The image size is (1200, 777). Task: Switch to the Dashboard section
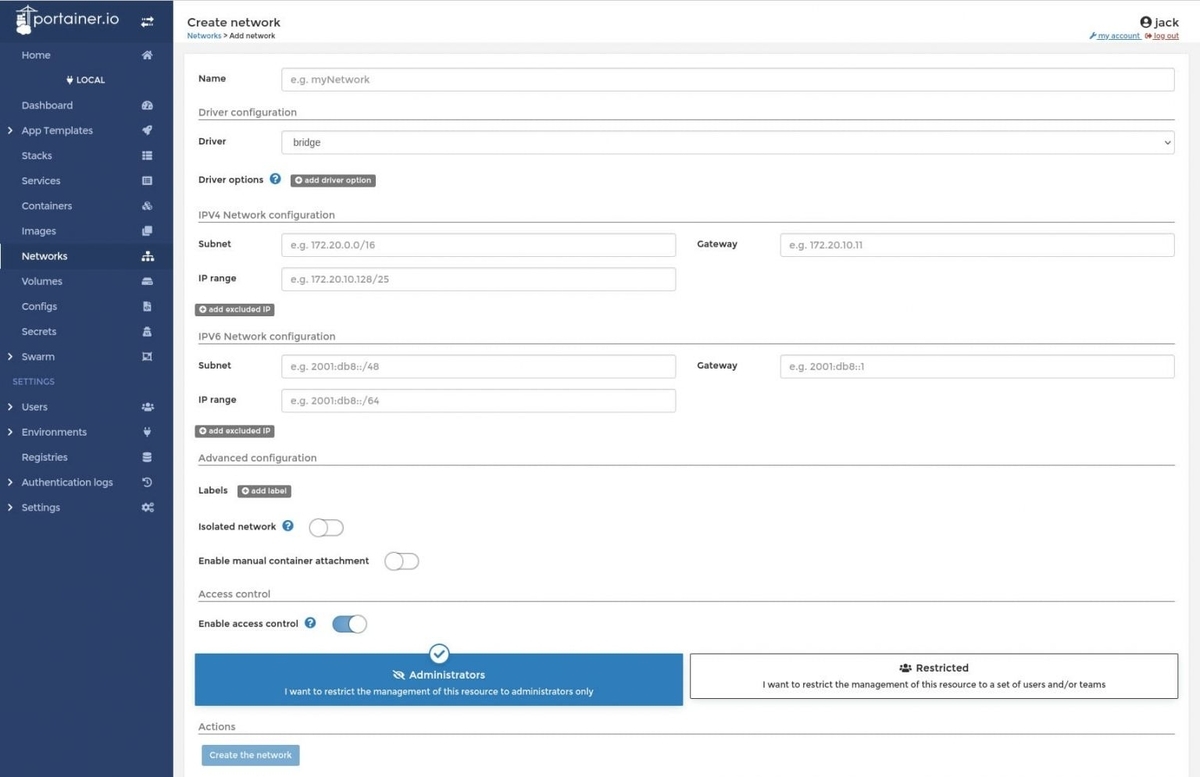tap(45, 105)
